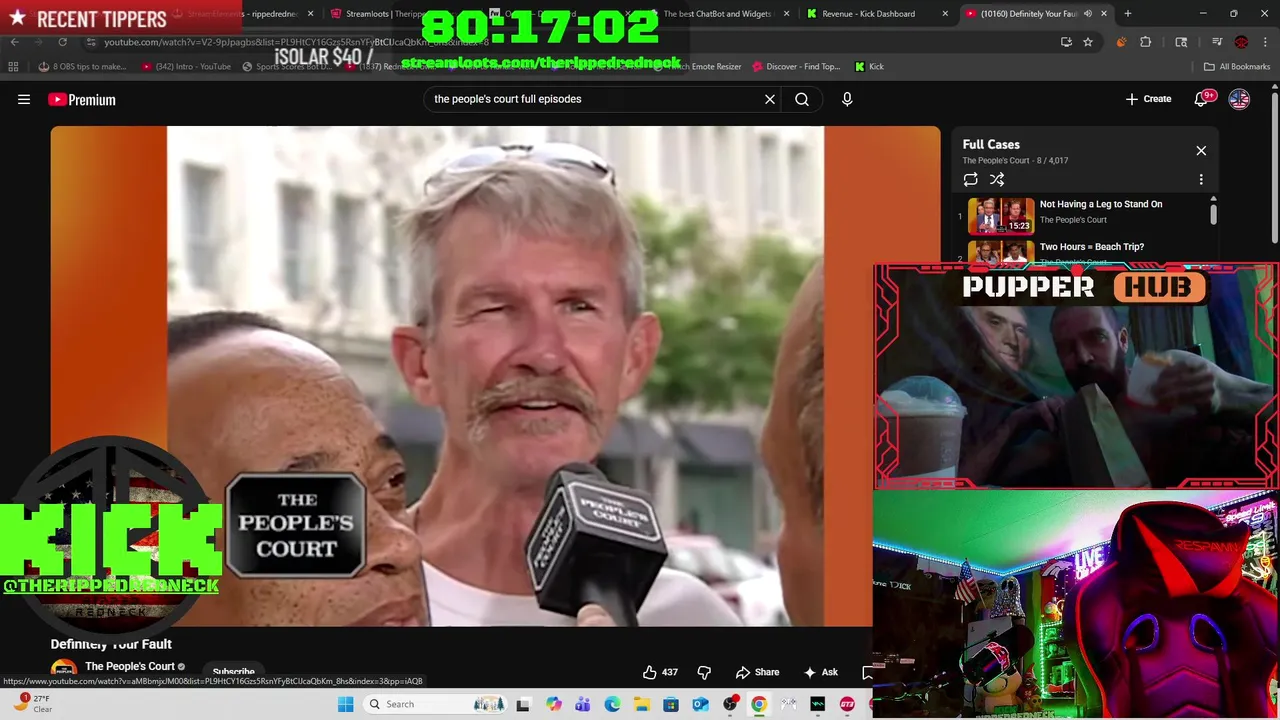
Task: Click the Windows taskbar Search box
Action: 435,704
